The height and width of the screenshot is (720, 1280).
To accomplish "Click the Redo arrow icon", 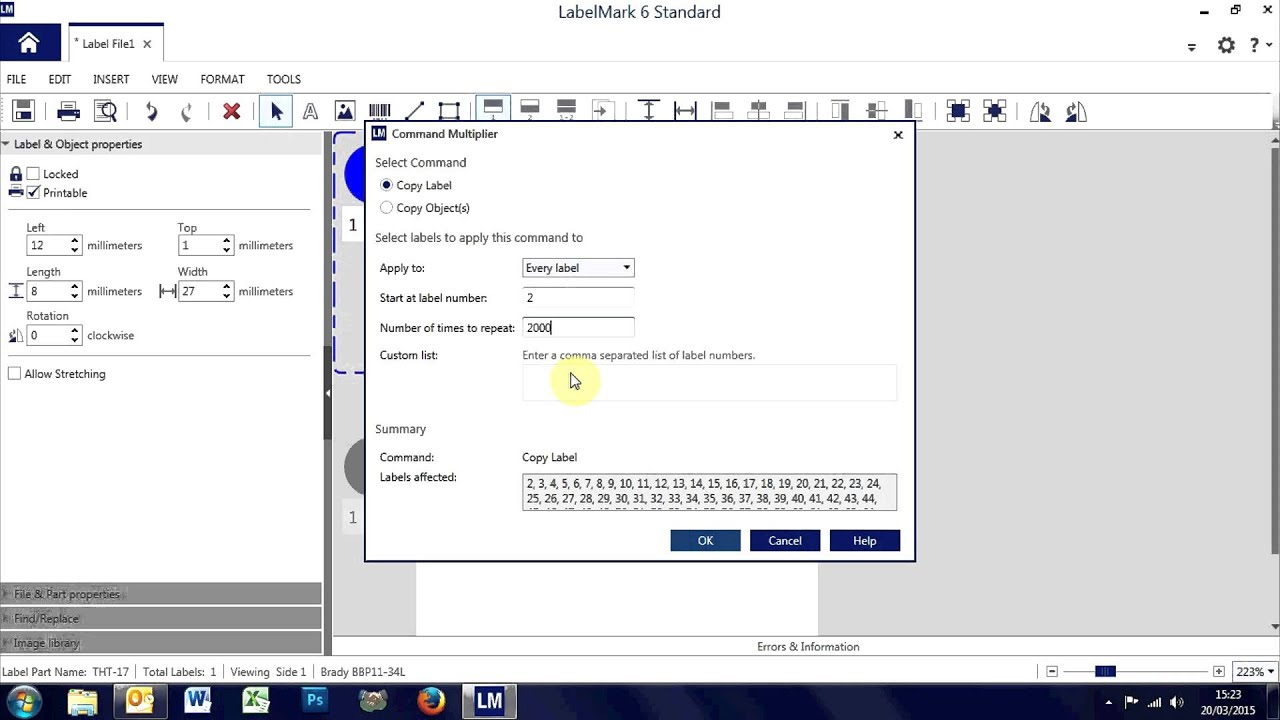I will point(186,111).
